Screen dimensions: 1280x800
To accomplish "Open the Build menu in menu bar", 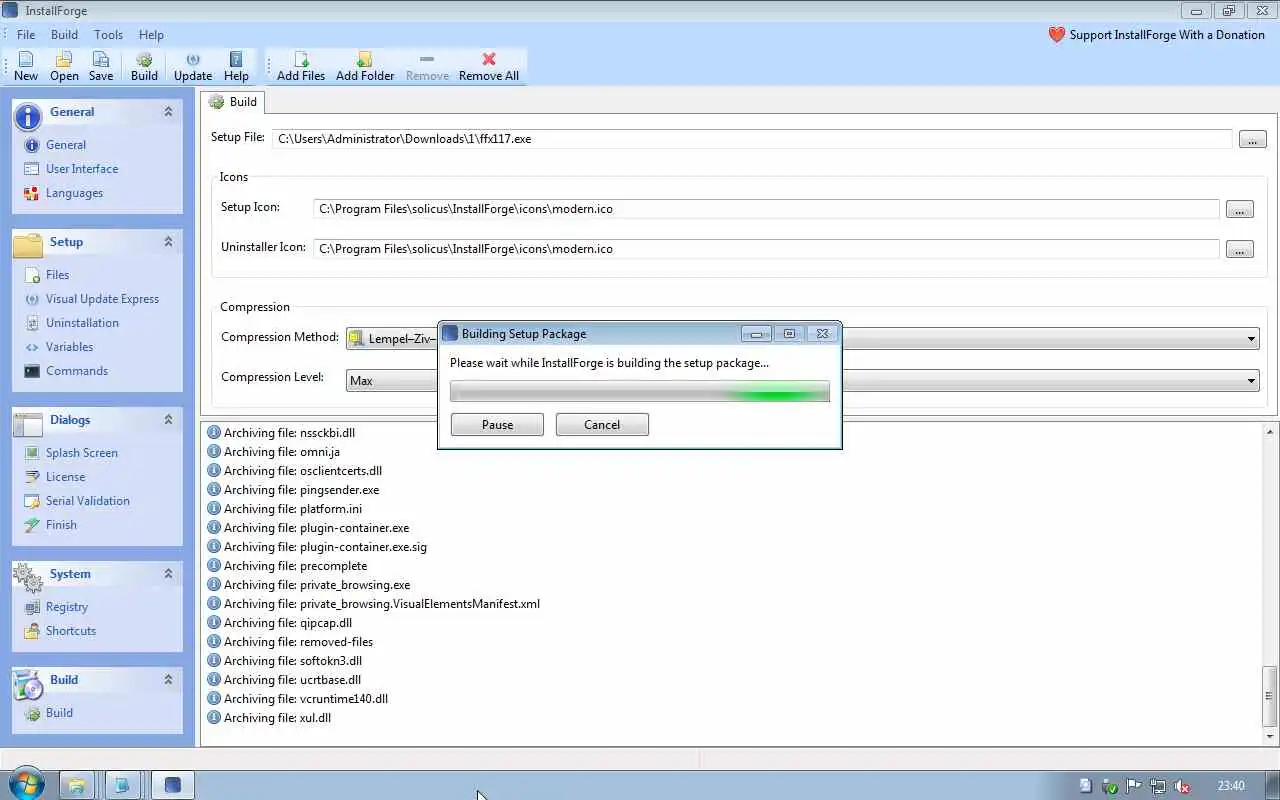I will (x=64, y=35).
